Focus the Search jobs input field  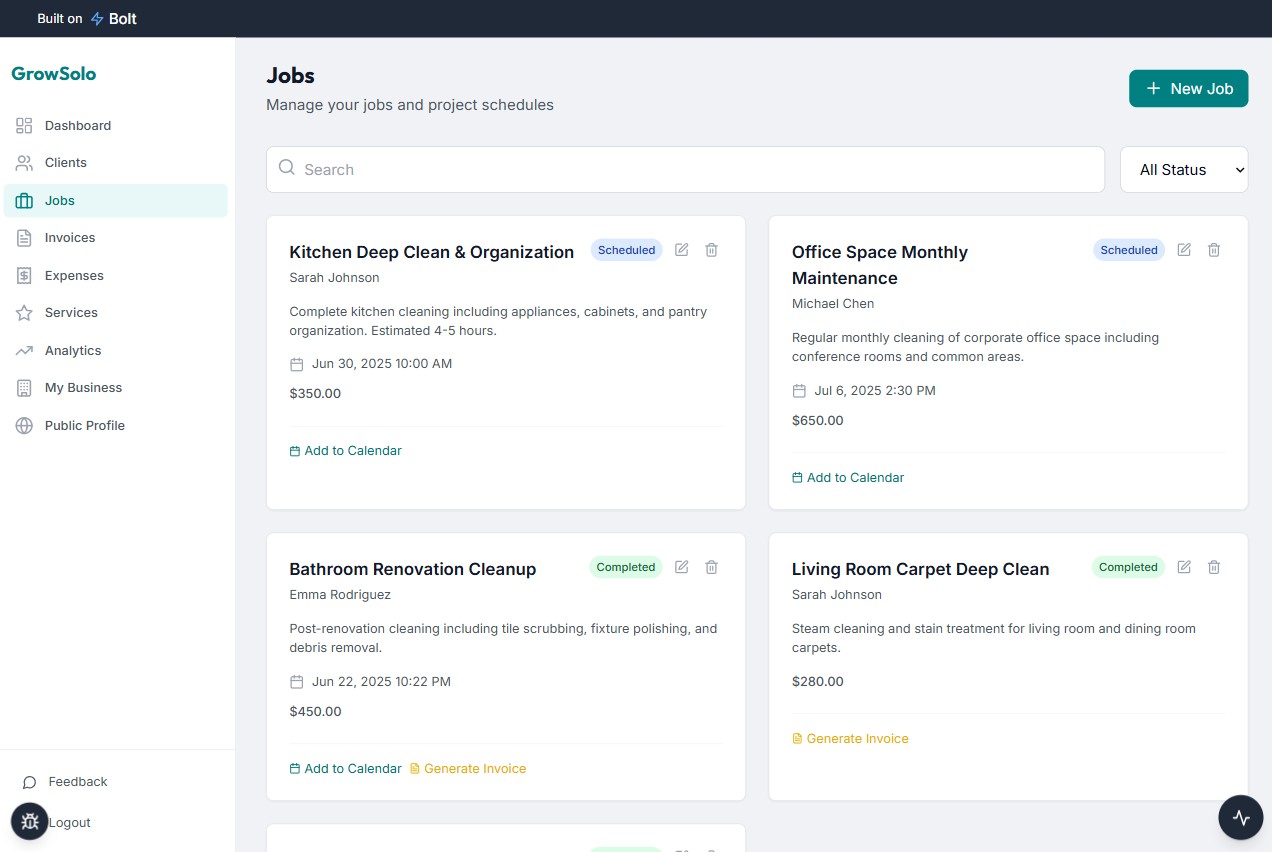pyautogui.click(x=685, y=170)
